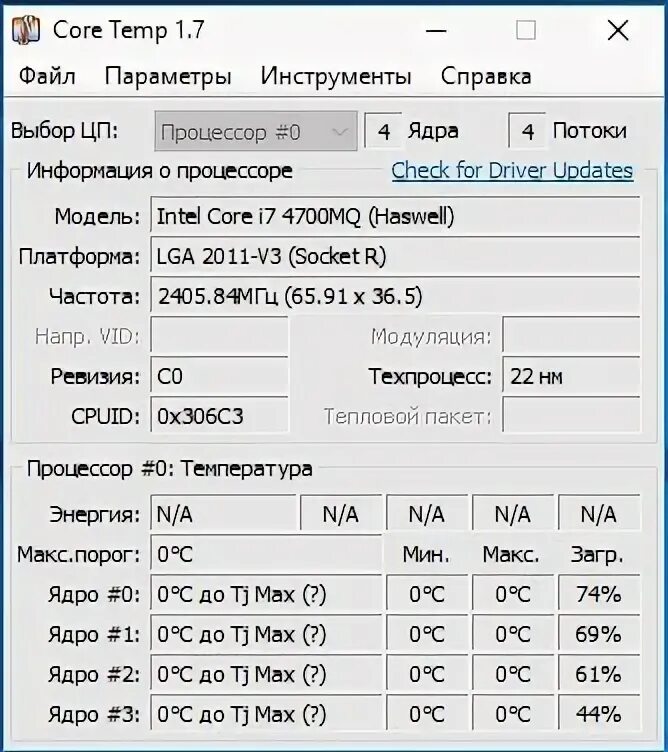Image resolution: width=668 pixels, height=752 pixels.
Task: Click the Check for Driver Updates link
Action: [512, 170]
